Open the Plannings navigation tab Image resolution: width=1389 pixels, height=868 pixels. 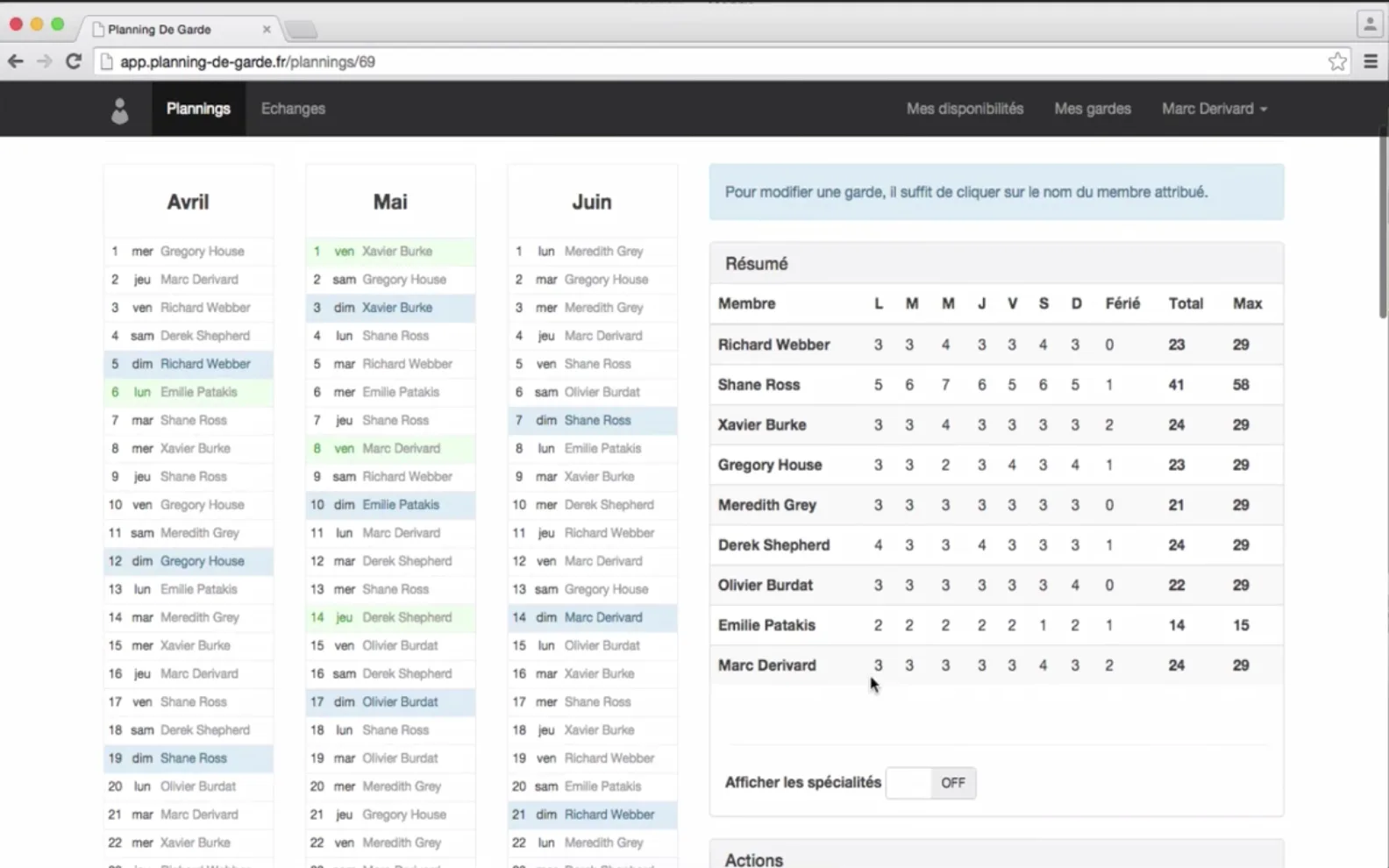coord(198,109)
